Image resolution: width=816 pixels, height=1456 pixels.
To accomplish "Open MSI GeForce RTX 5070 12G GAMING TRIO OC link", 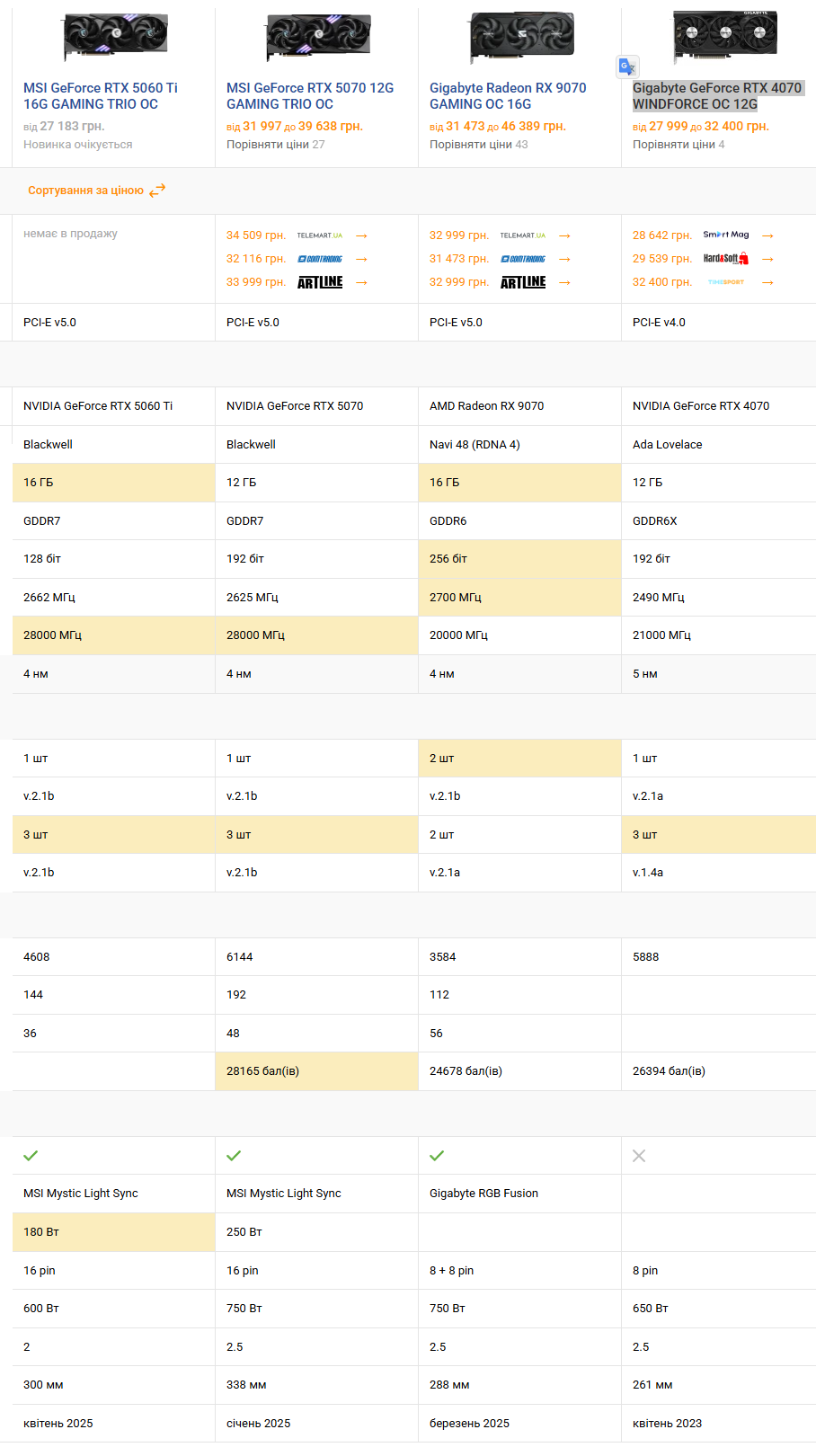I will (310, 96).
